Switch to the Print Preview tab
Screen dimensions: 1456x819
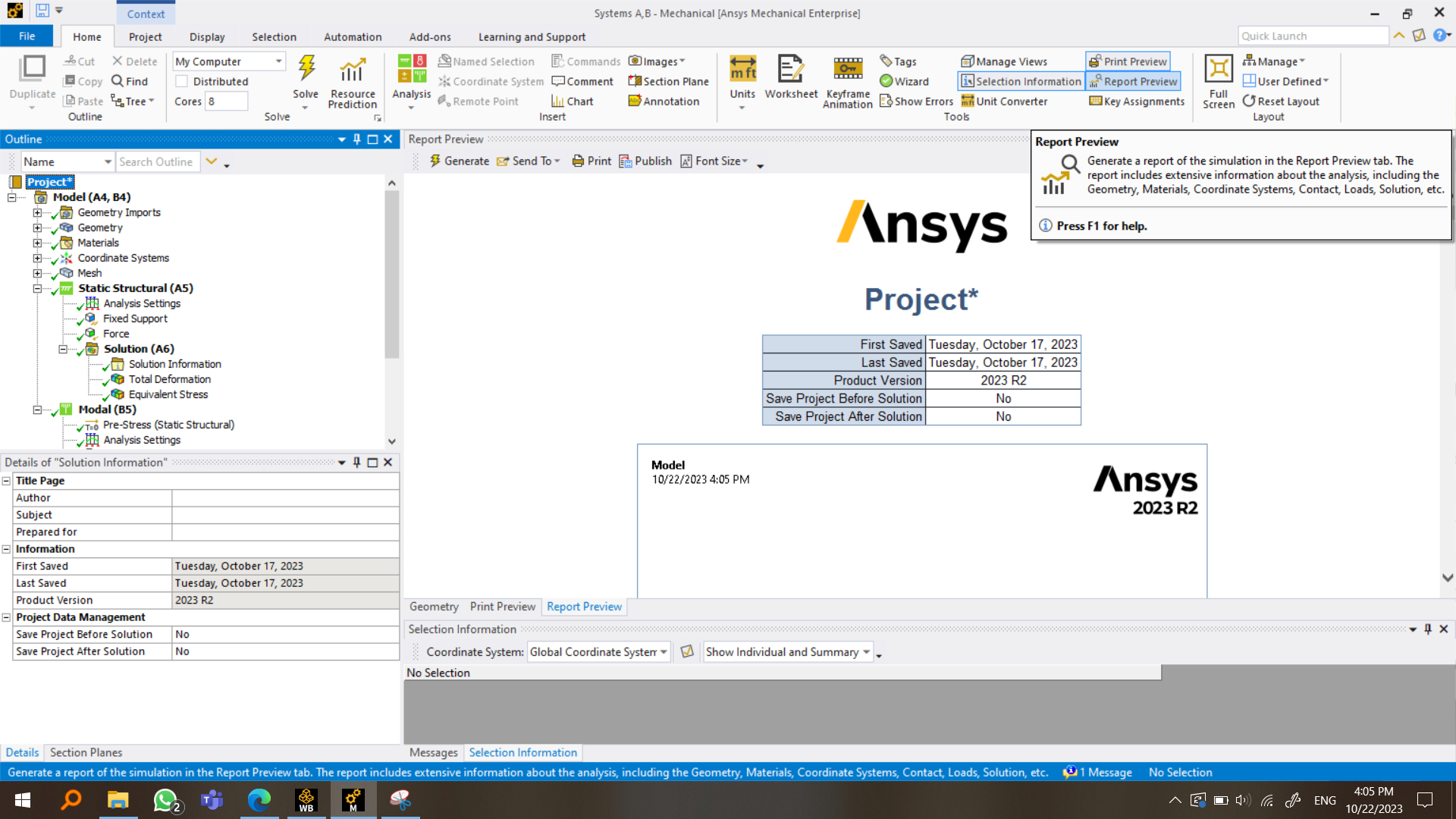(502, 606)
